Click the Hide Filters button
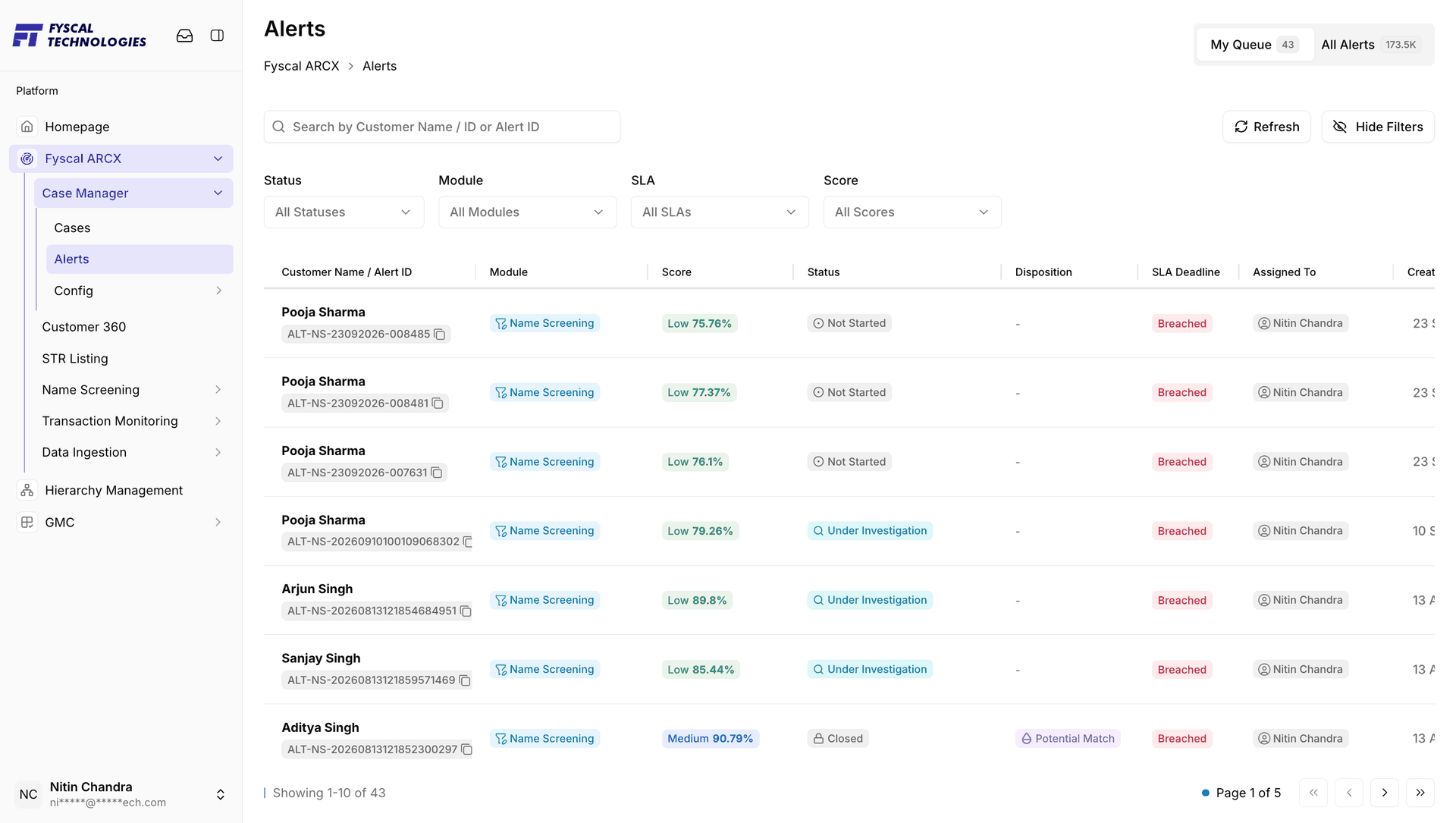 (1378, 127)
